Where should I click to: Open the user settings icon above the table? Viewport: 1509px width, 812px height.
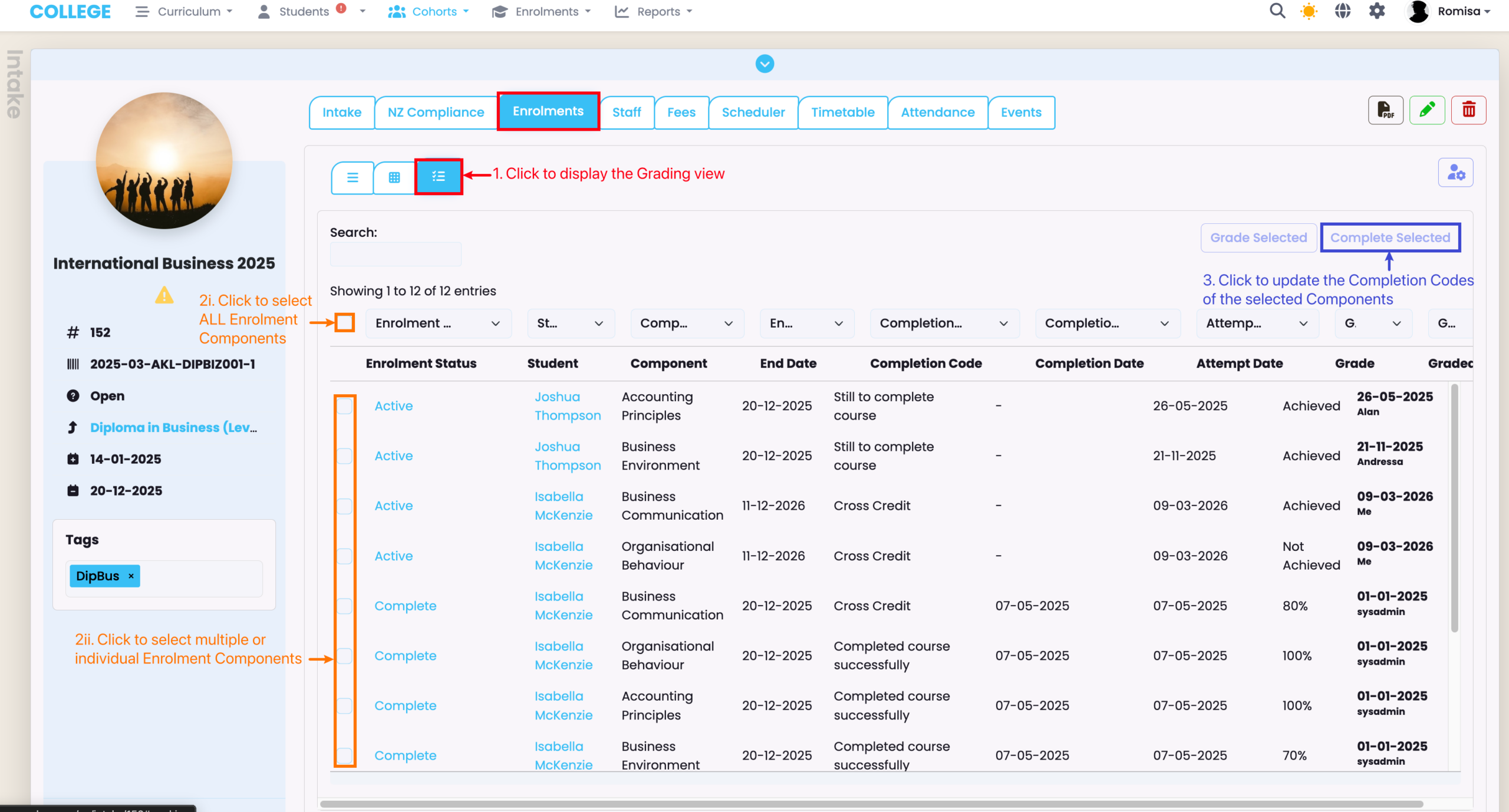pyautogui.click(x=1455, y=173)
